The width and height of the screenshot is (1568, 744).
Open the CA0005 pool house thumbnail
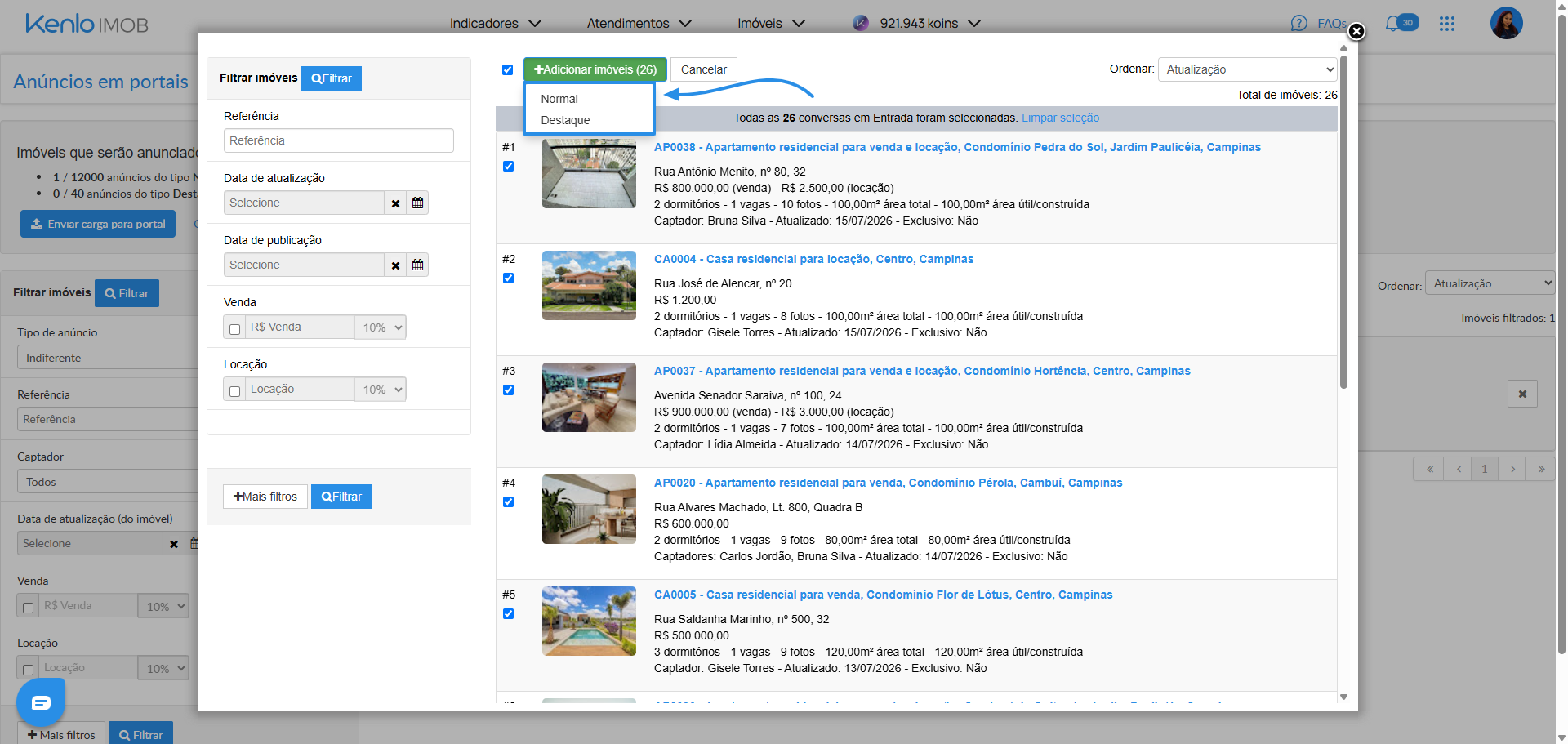pos(589,621)
